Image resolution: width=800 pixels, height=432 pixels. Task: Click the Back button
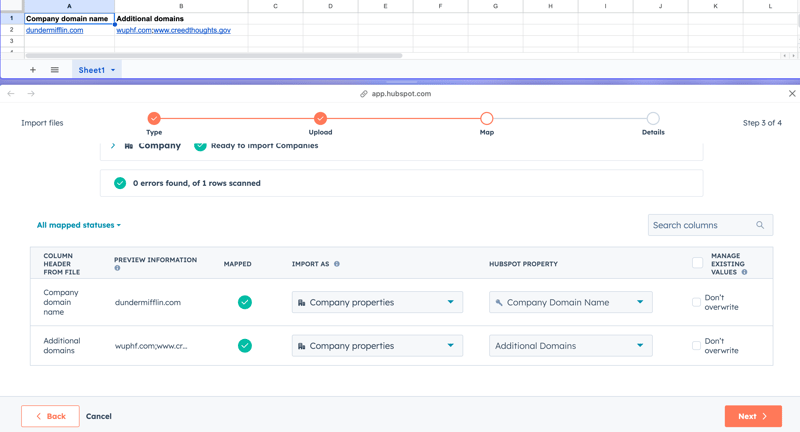click(x=51, y=416)
